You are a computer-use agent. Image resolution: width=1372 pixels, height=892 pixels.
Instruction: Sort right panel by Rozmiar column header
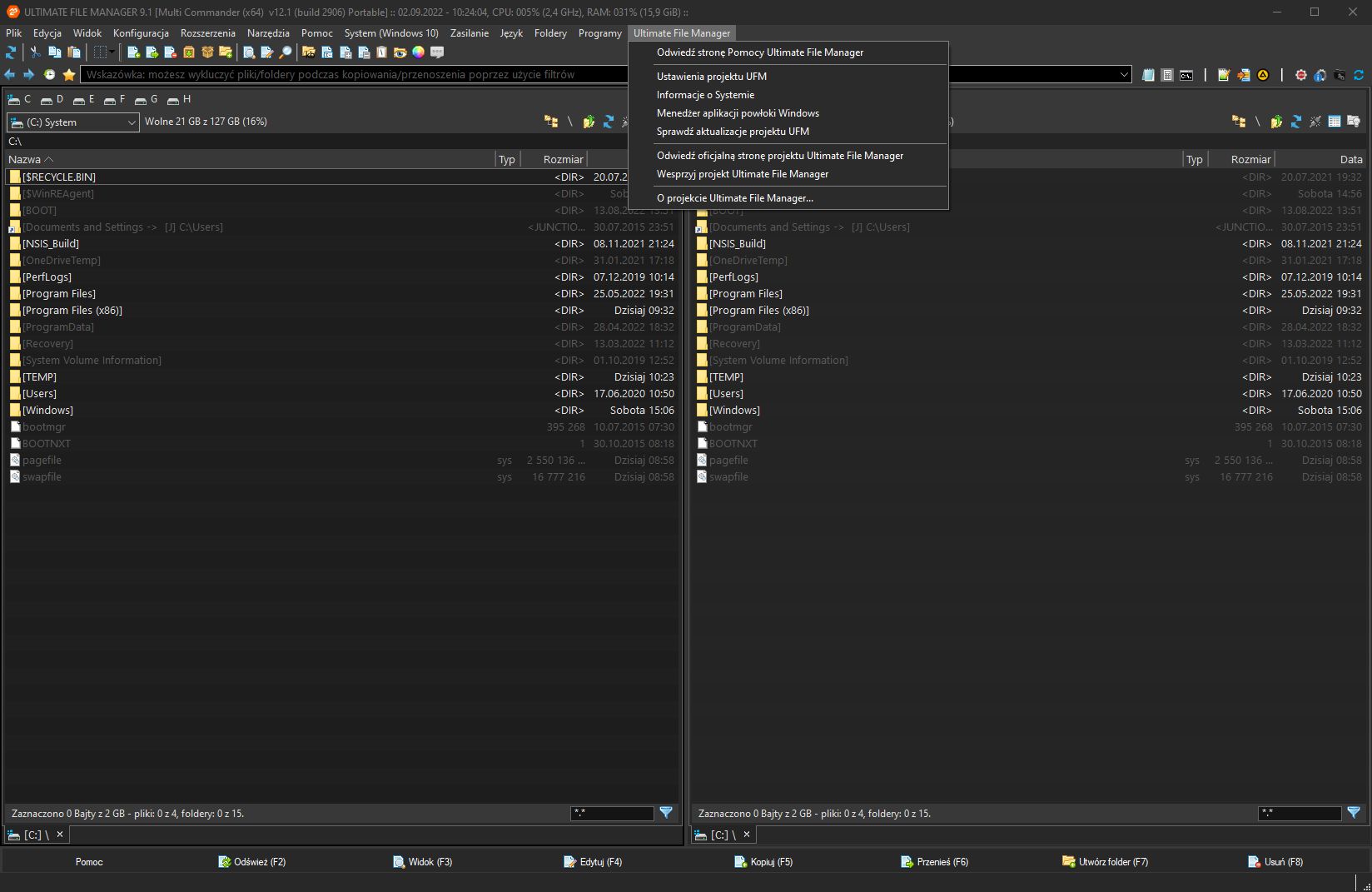point(1240,159)
